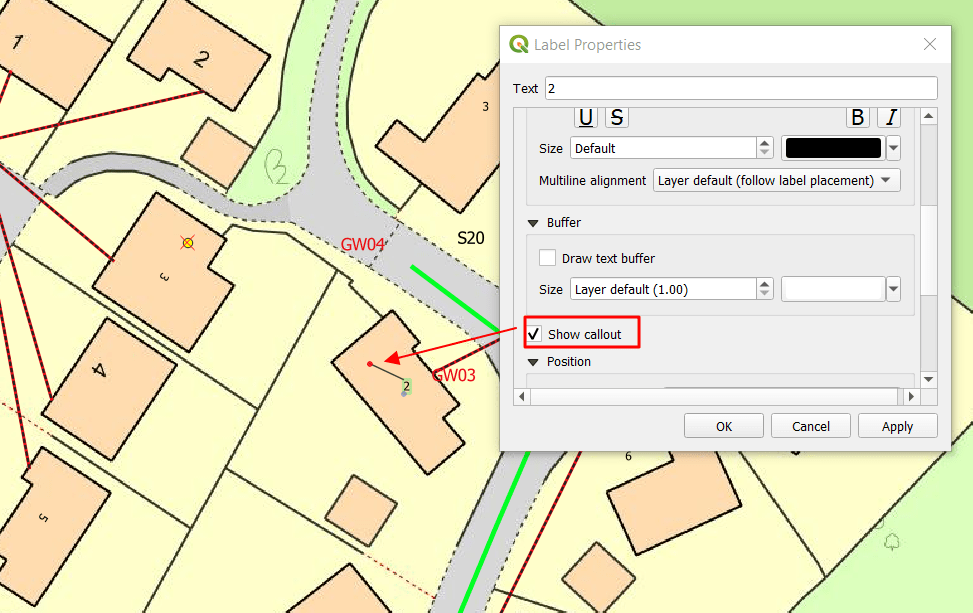Confirm label changes with OK
Image resolution: width=973 pixels, height=613 pixels.
pos(723,425)
